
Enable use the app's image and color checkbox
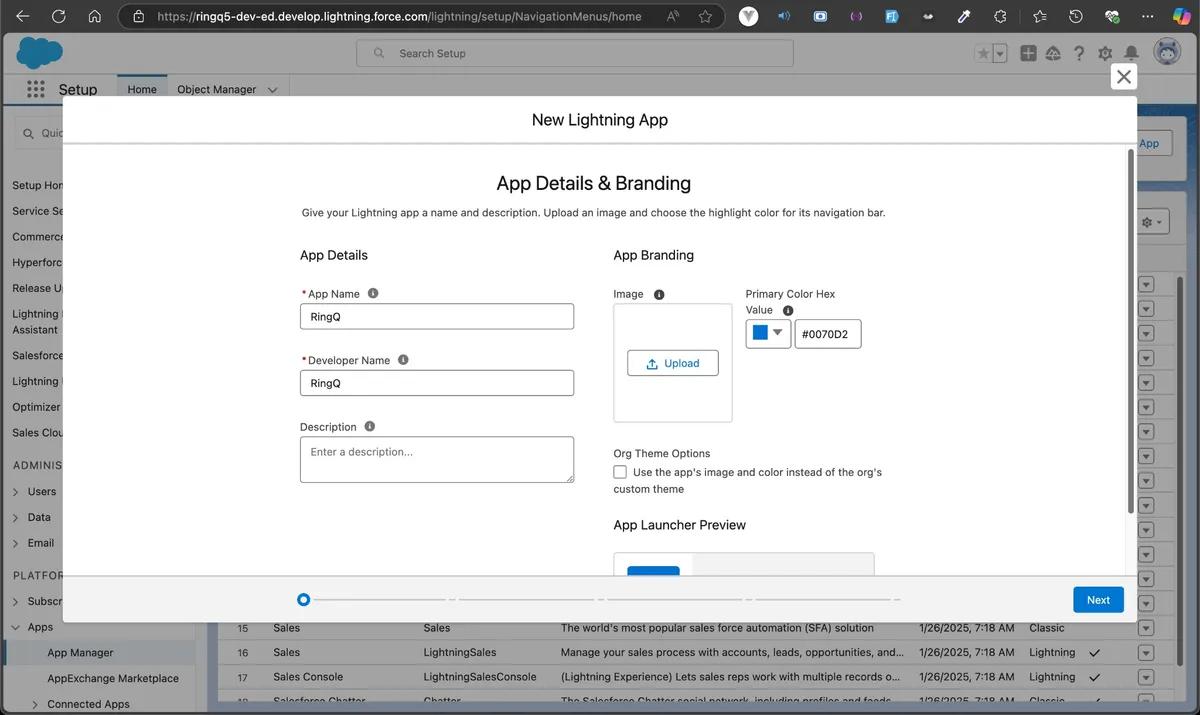pos(620,472)
